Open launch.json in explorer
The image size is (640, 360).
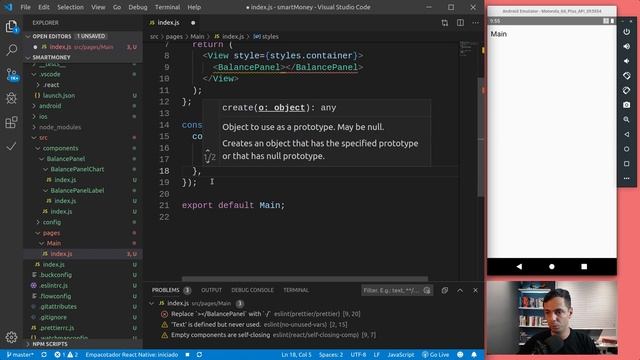coord(59,96)
